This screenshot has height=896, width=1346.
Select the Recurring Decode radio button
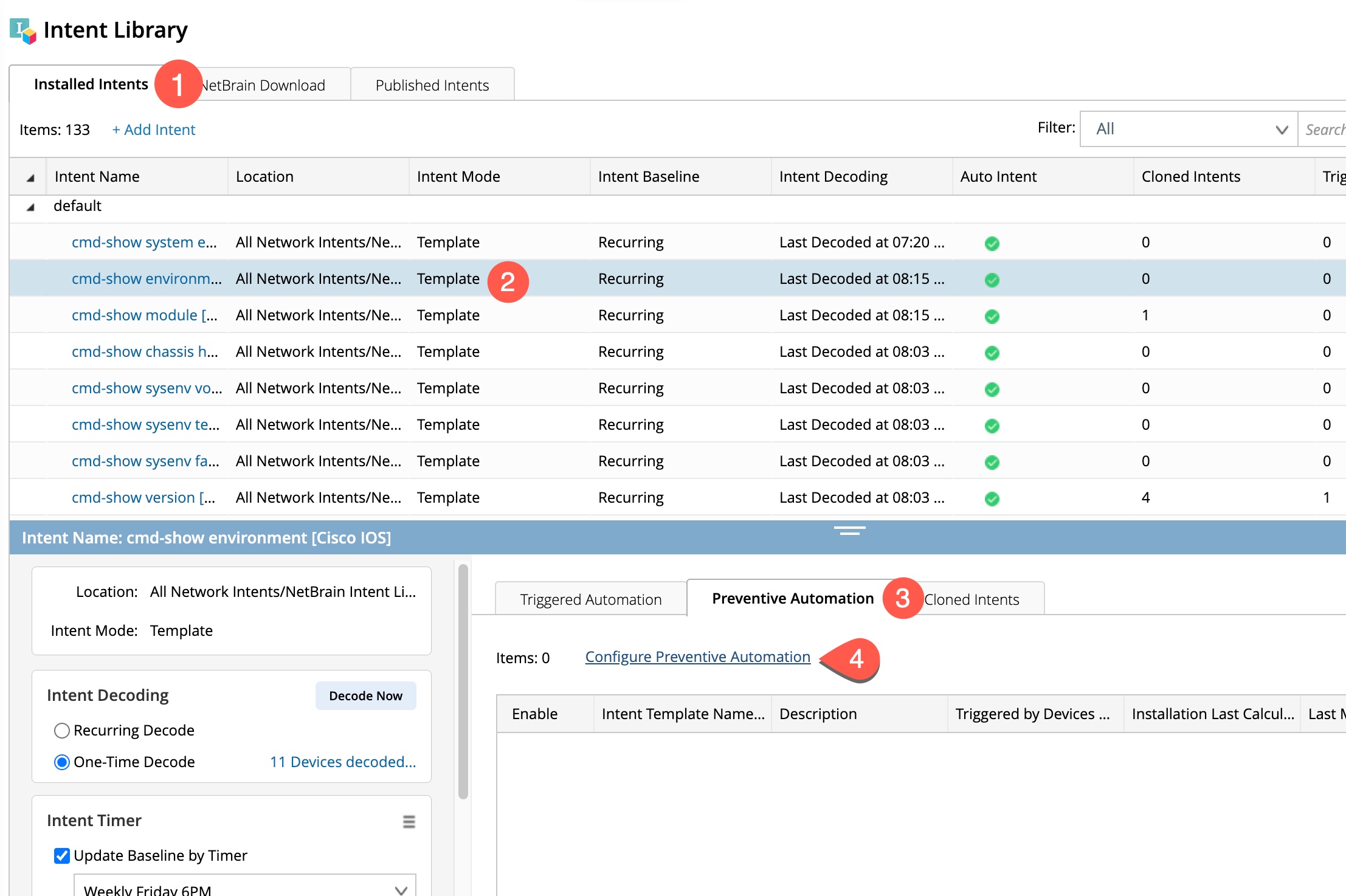[x=62, y=731]
